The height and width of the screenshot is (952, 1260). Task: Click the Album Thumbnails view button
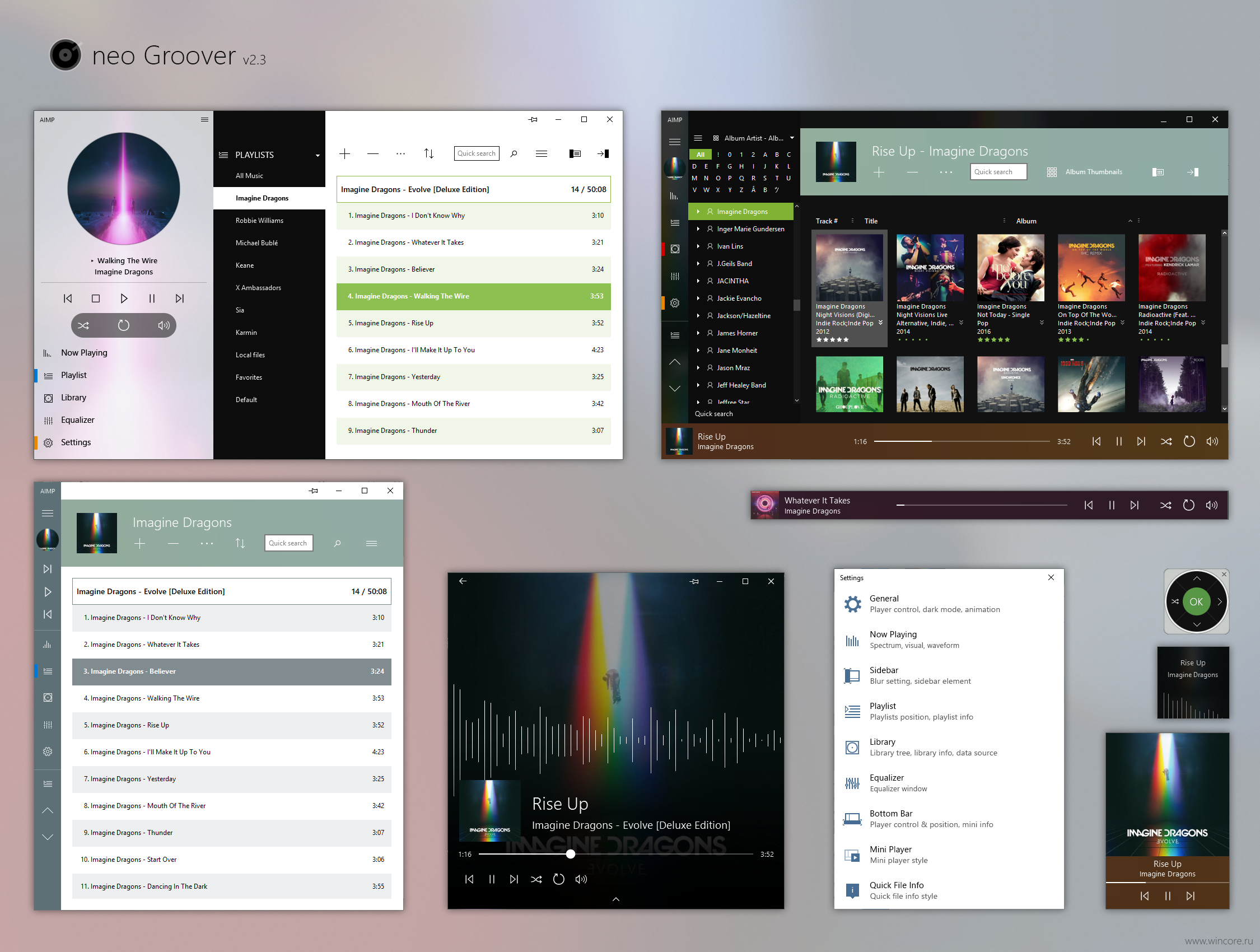pos(1085,172)
